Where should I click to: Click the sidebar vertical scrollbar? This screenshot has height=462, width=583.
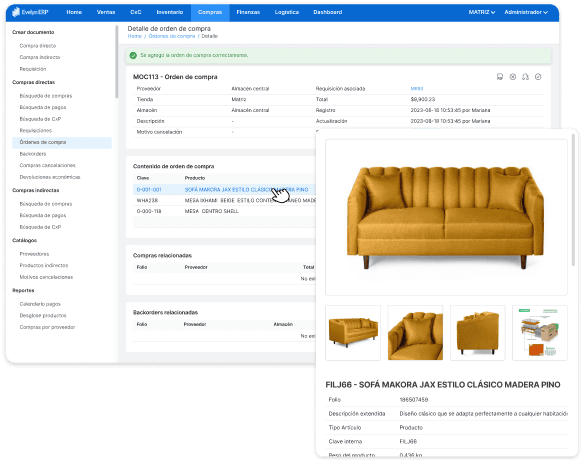pos(116,61)
